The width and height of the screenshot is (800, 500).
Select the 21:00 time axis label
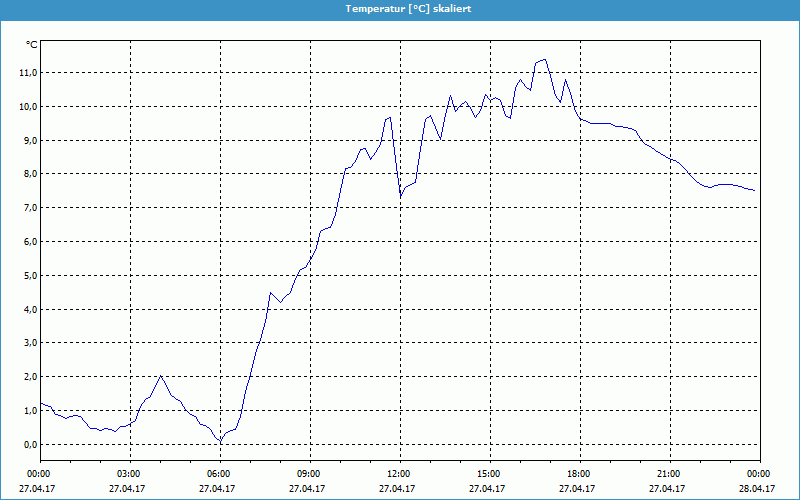669,474
